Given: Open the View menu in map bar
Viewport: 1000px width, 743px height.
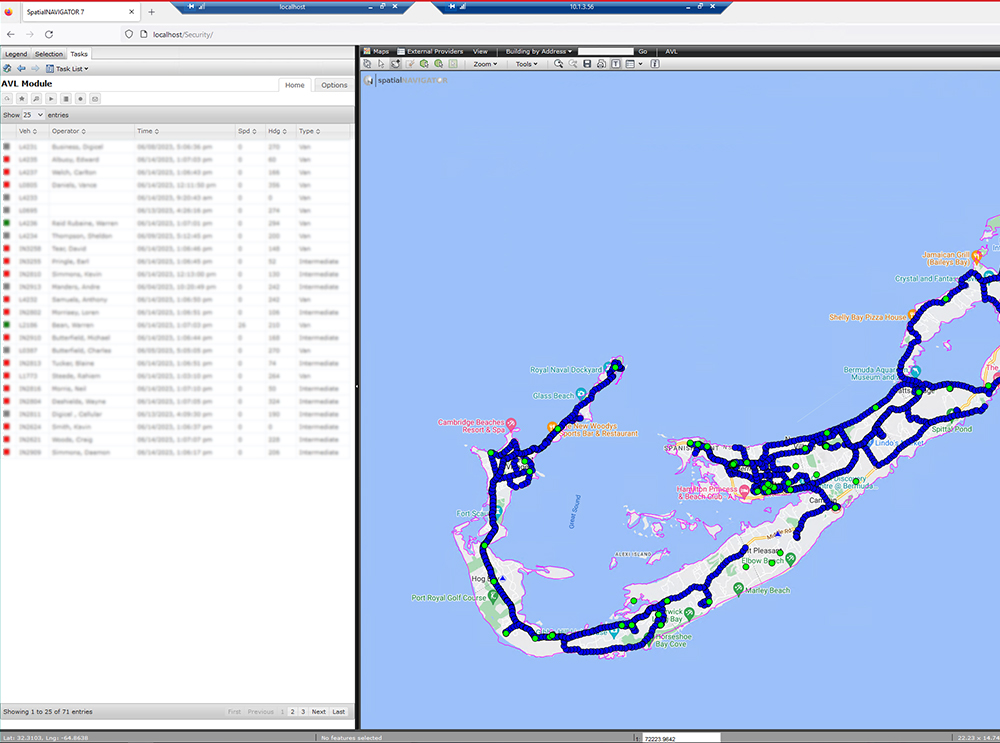Looking at the screenshot, I should [480, 52].
